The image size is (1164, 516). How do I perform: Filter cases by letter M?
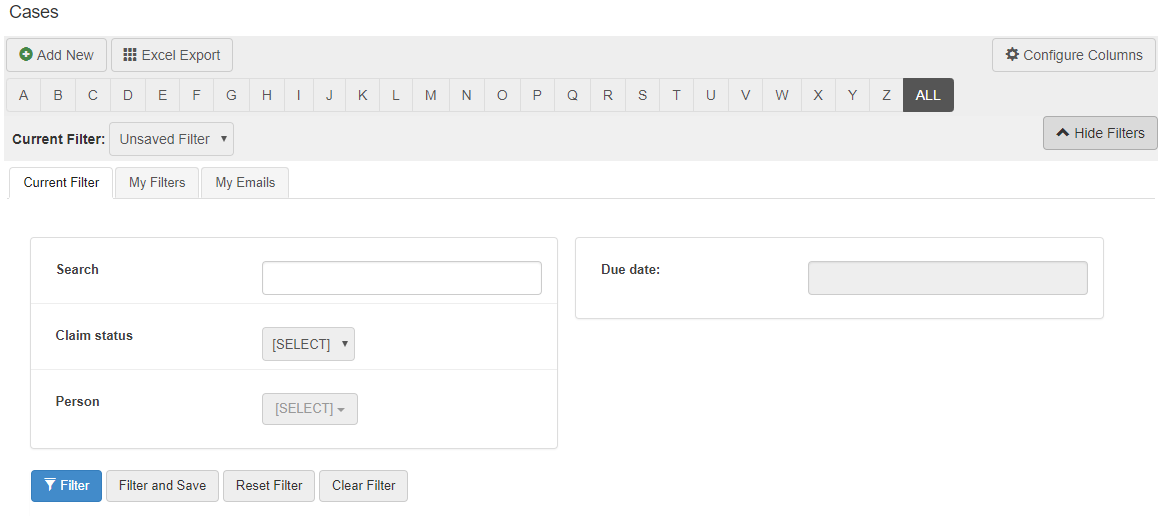tap(430, 95)
